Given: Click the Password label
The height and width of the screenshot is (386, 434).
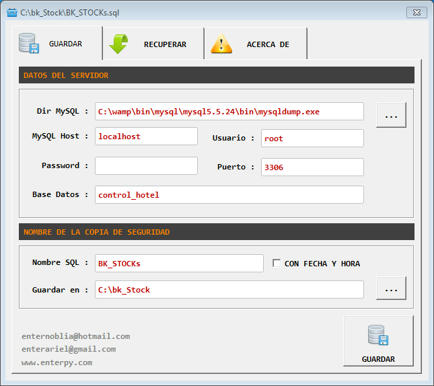Looking at the screenshot, I should (x=65, y=165).
